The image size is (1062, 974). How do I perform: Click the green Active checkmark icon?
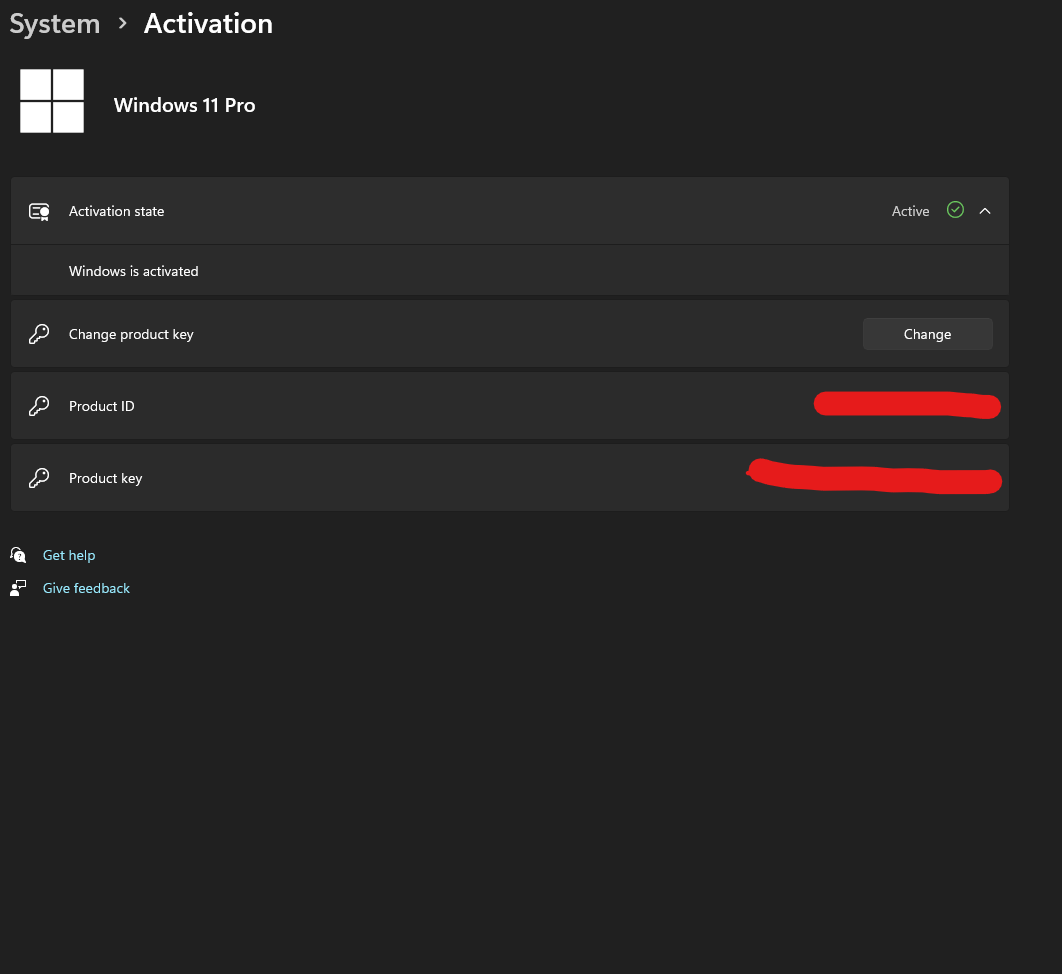pos(955,210)
